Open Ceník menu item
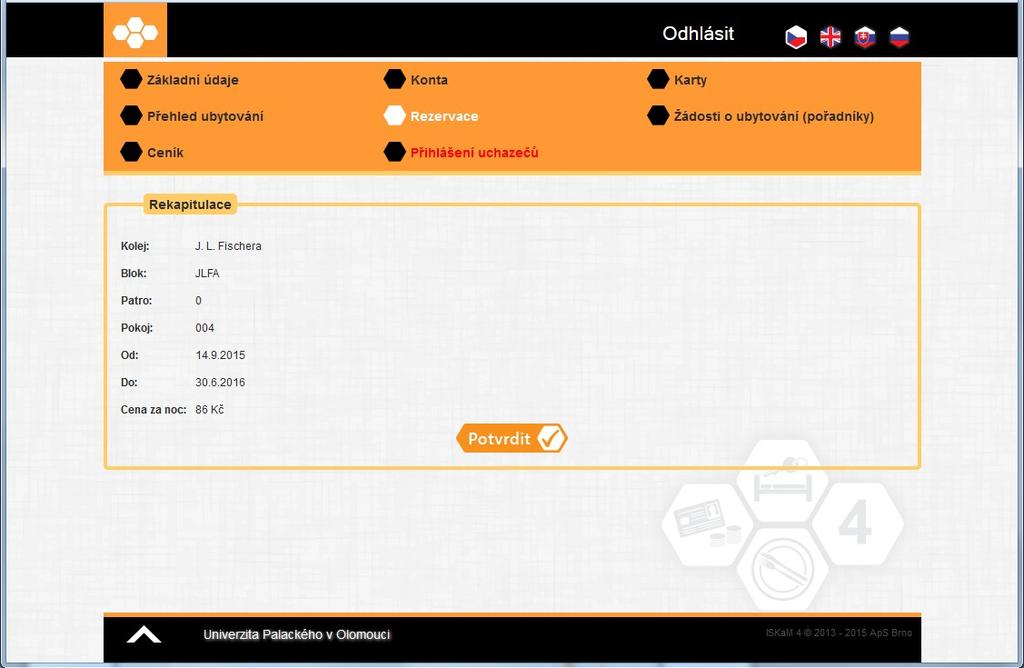Image resolution: width=1024 pixels, height=668 pixels. (165, 152)
